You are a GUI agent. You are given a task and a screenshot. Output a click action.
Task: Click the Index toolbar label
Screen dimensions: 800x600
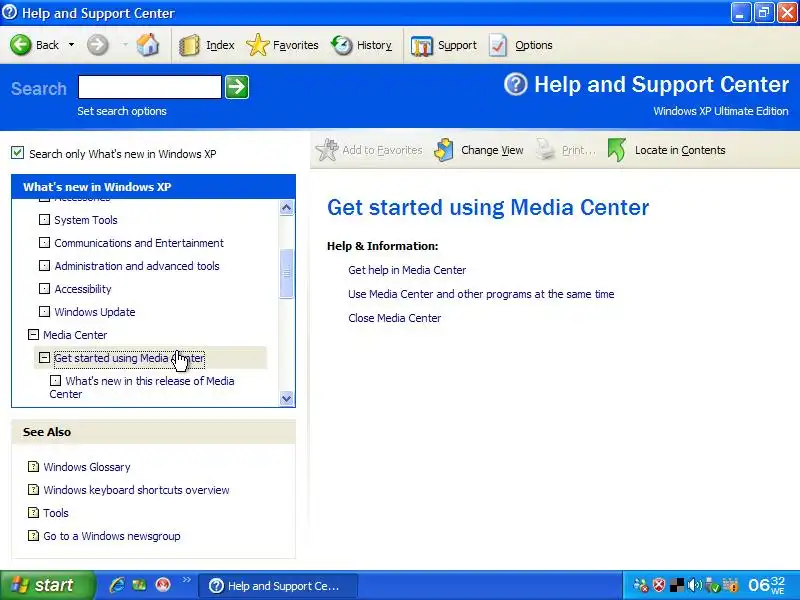point(220,45)
